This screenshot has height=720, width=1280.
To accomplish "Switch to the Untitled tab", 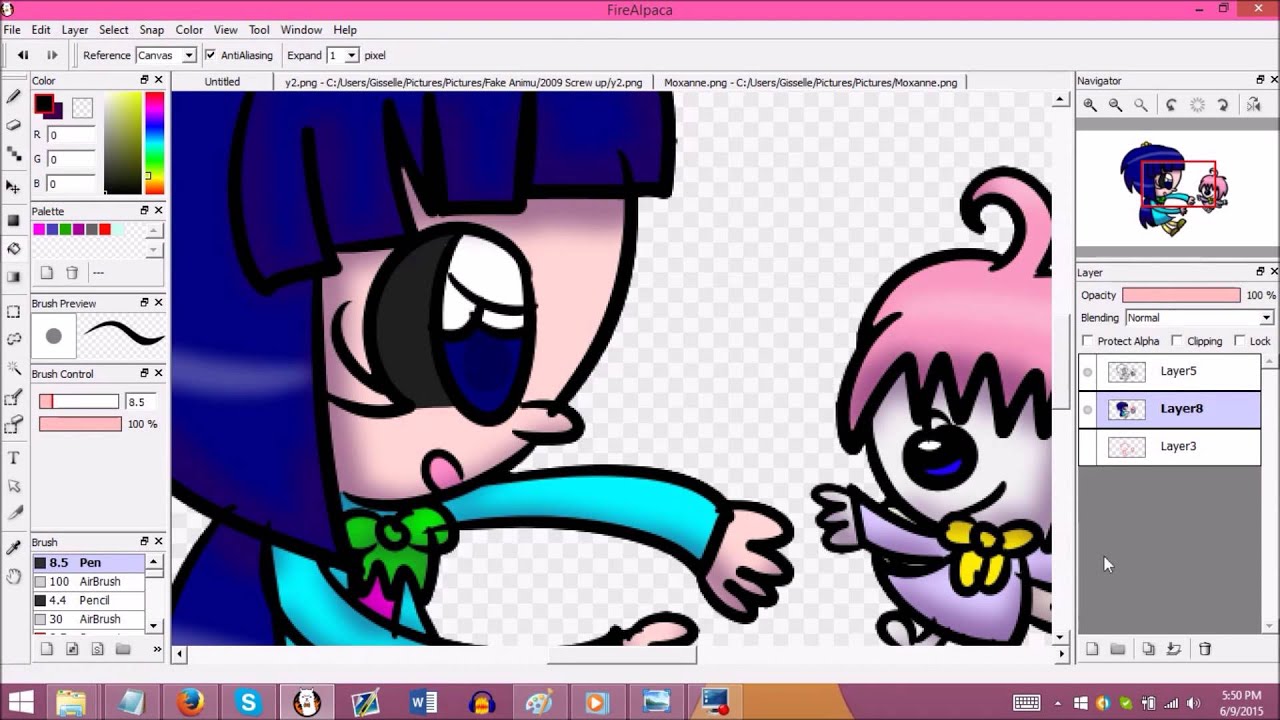I will (222, 82).
